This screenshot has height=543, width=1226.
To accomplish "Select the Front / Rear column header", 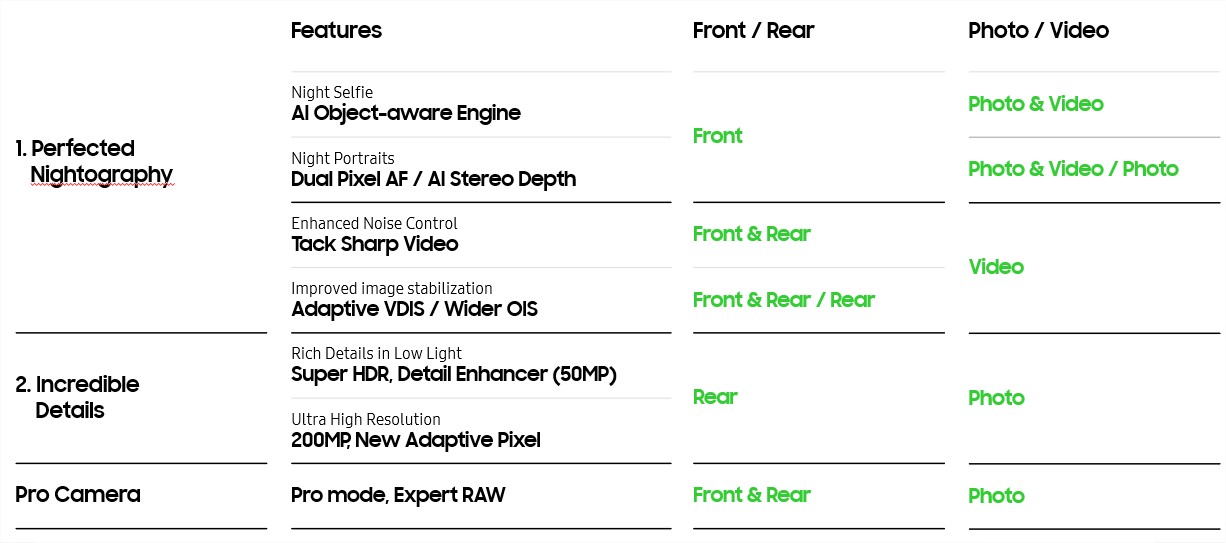I will coord(753,30).
